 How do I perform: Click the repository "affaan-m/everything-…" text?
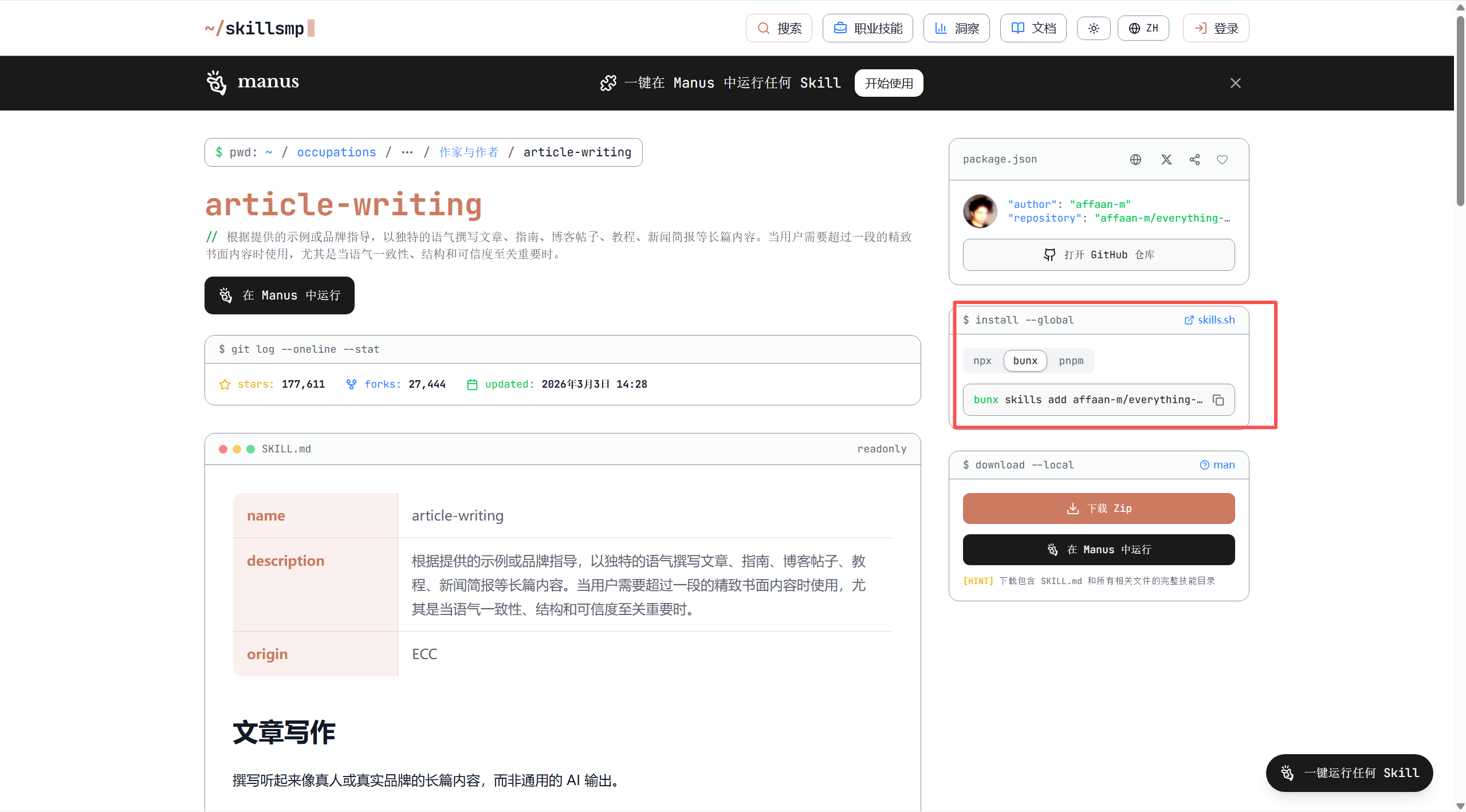click(1162, 218)
